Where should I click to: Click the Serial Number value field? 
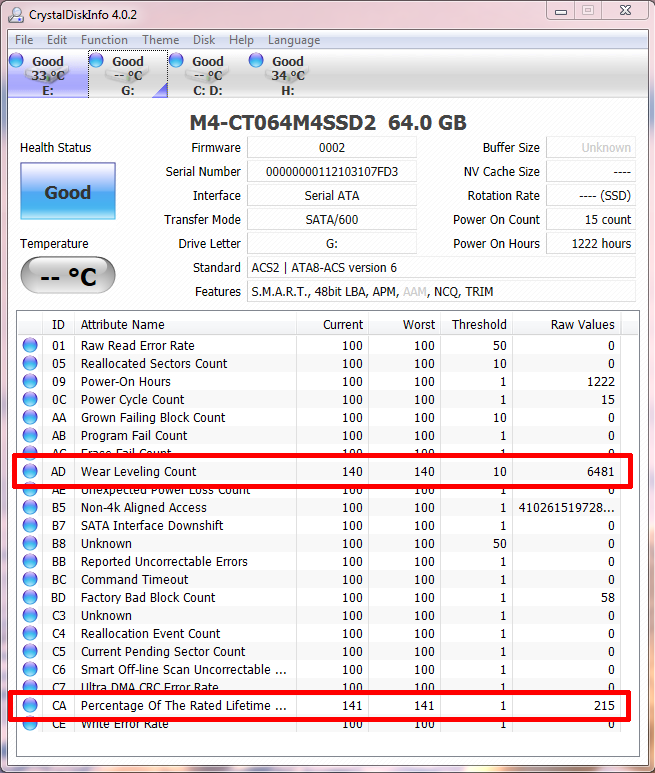click(x=332, y=172)
